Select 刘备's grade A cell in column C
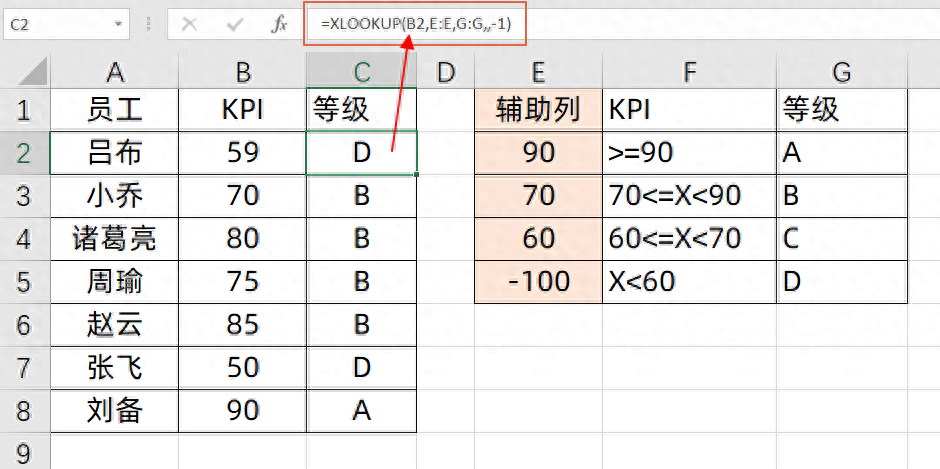Image resolution: width=940 pixels, height=469 pixels. pos(361,411)
